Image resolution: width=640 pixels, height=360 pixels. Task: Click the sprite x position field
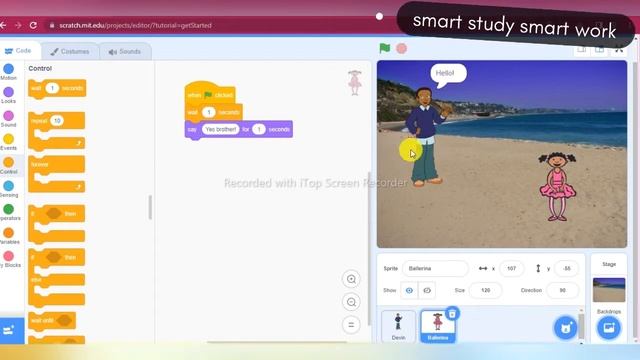coord(511,269)
